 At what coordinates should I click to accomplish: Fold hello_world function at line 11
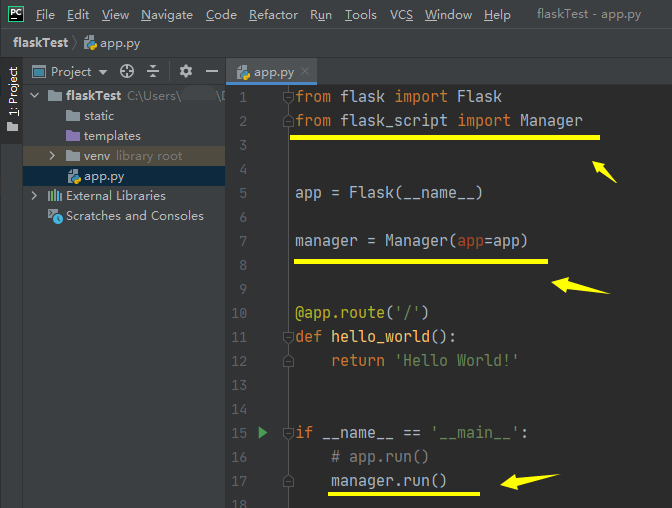tap(288, 337)
